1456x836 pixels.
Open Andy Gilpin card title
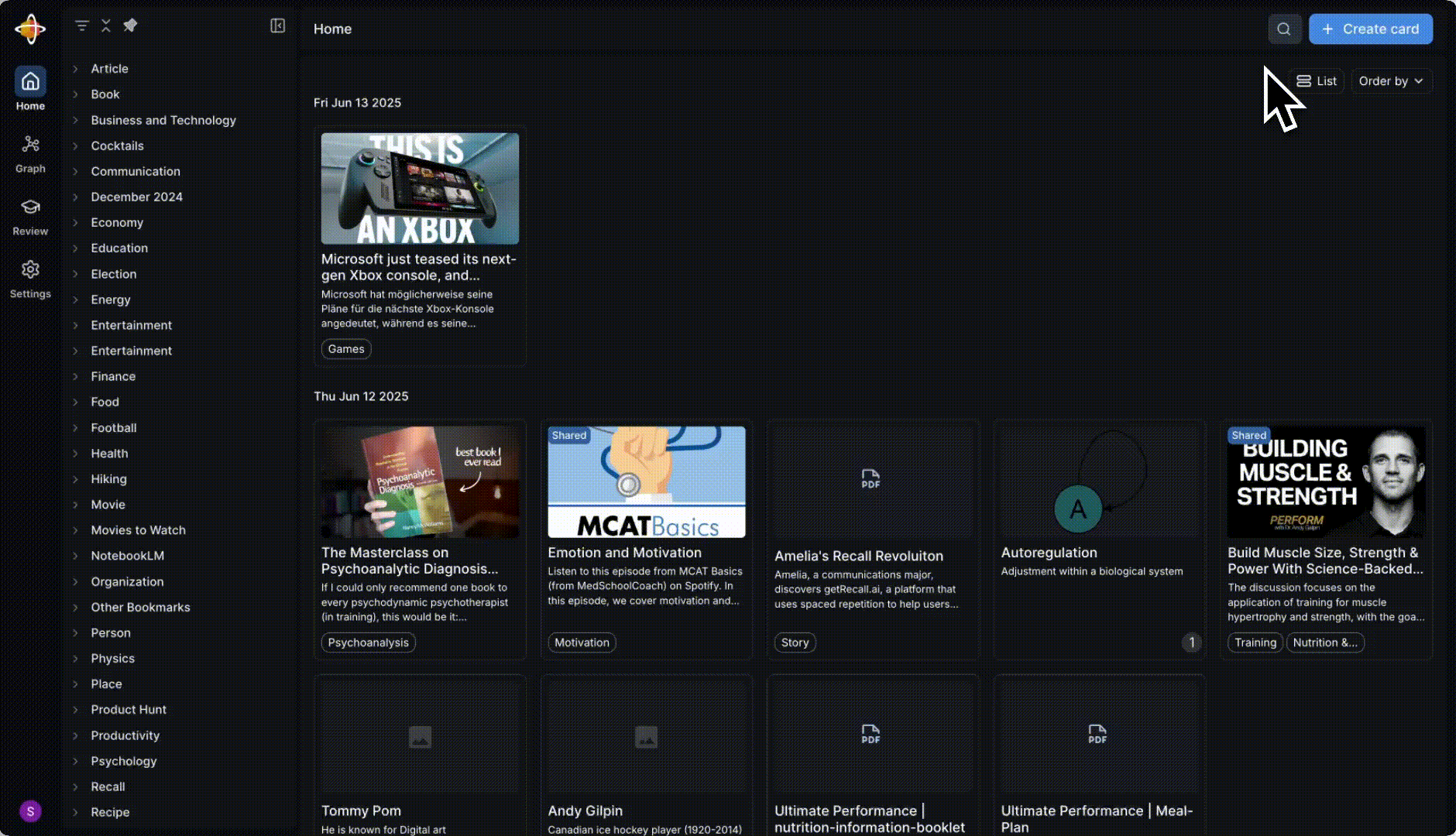coord(585,810)
